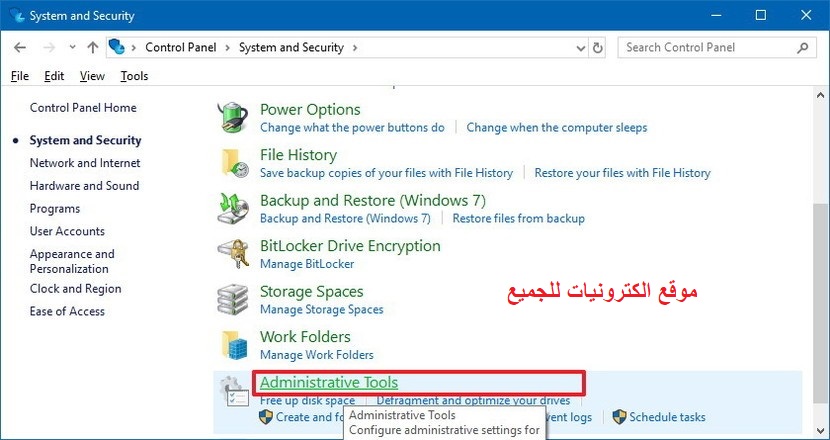Open the BitLocker Drive Encryption lock icon

pyautogui.click(x=233, y=254)
